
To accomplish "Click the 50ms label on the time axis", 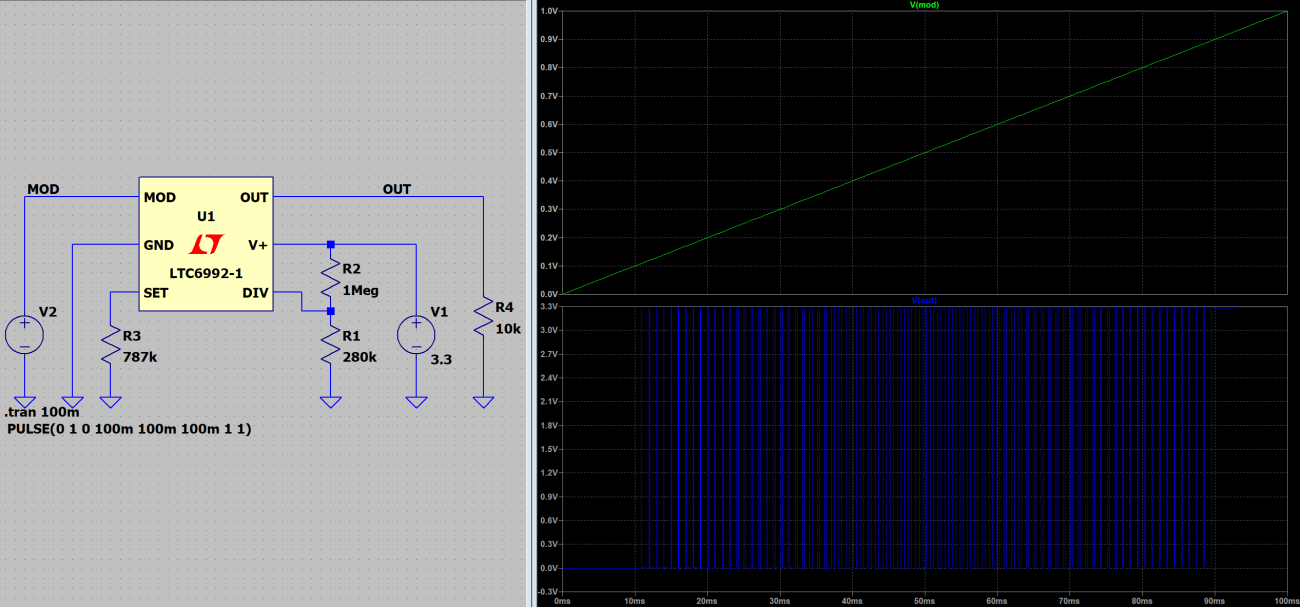I will [x=924, y=601].
